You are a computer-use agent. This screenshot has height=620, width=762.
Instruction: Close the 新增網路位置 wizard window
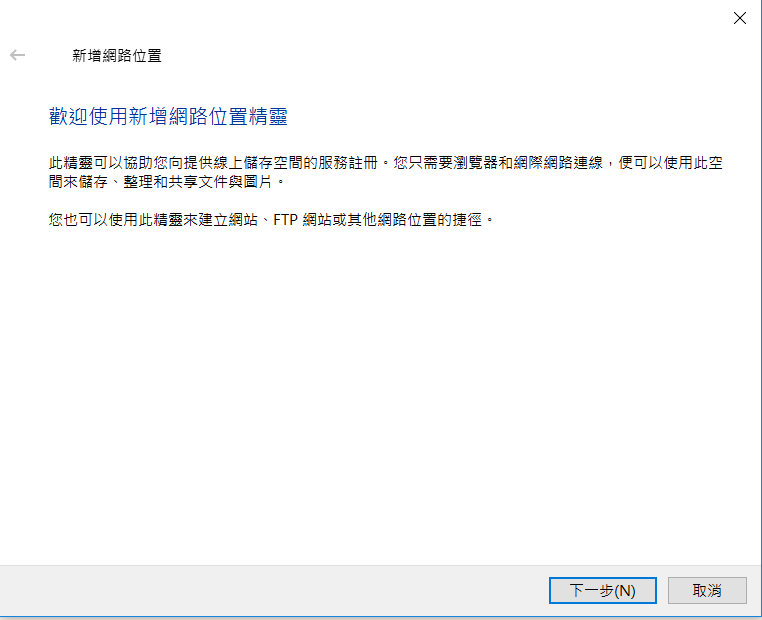pyautogui.click(x=740, y=18)
